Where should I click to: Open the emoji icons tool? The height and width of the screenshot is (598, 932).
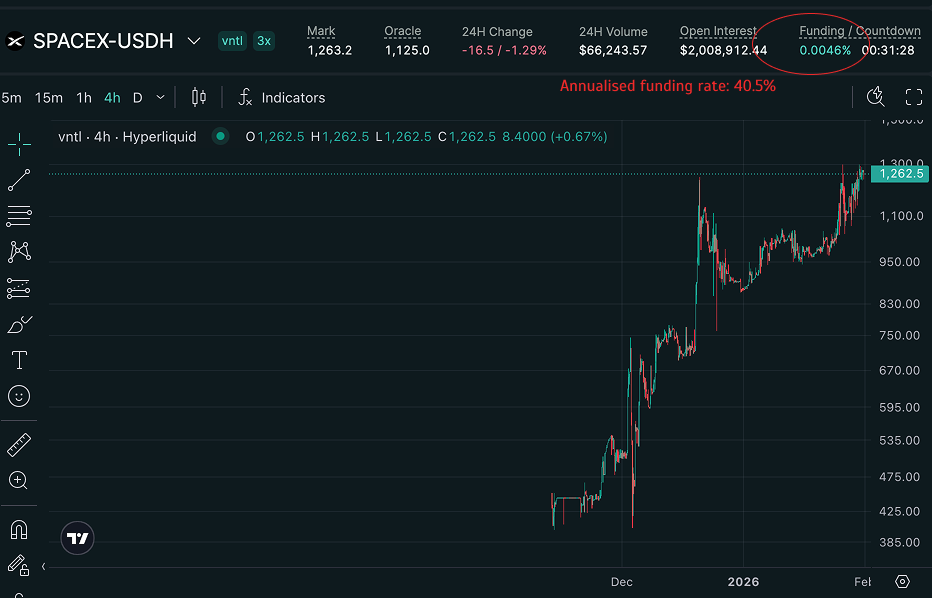pyautogui.click(x=19, y=396)
